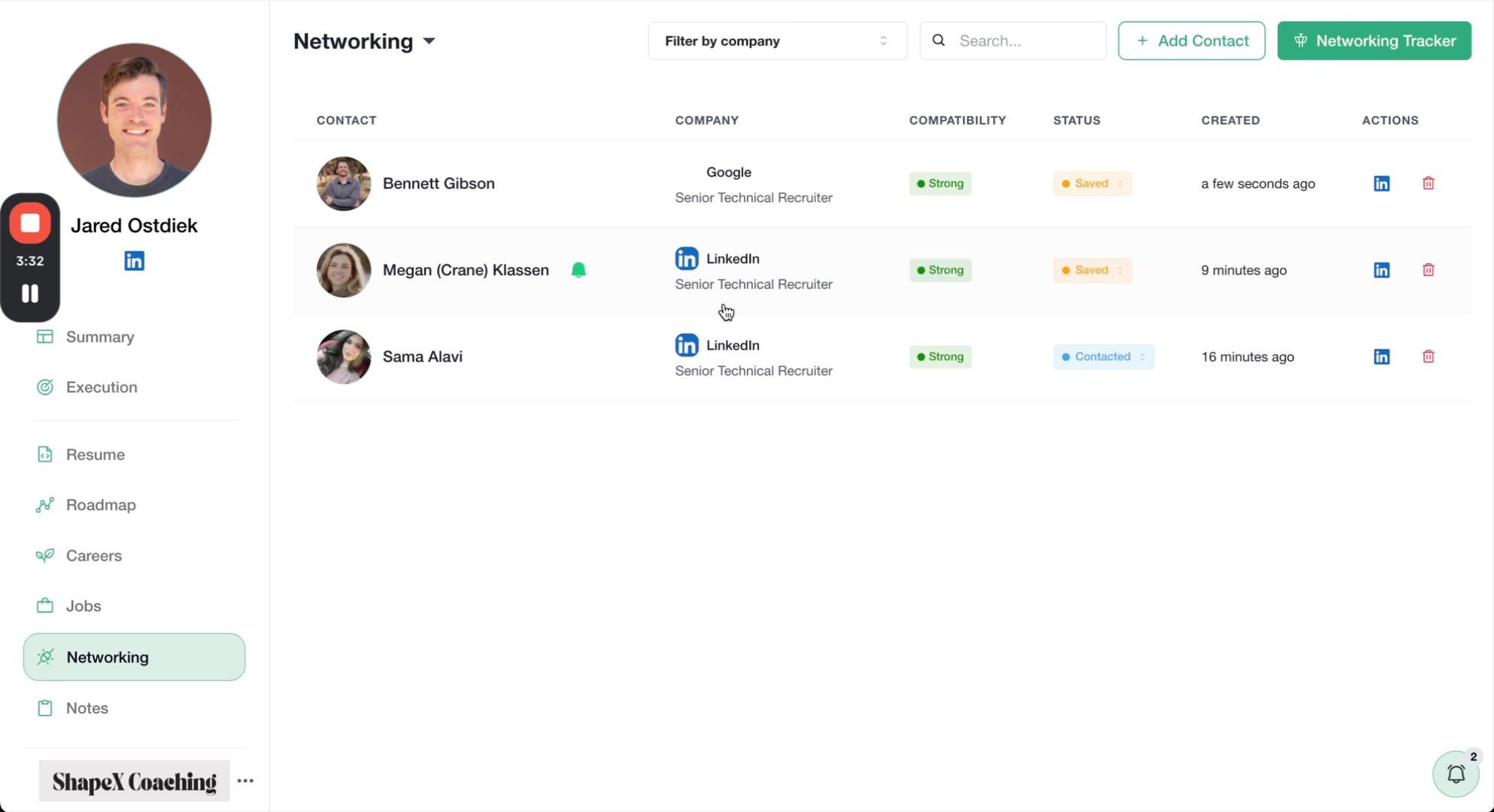This screenshot has width=1494, height=812.
Task: Open the Summary section icon
Action: 44,337
